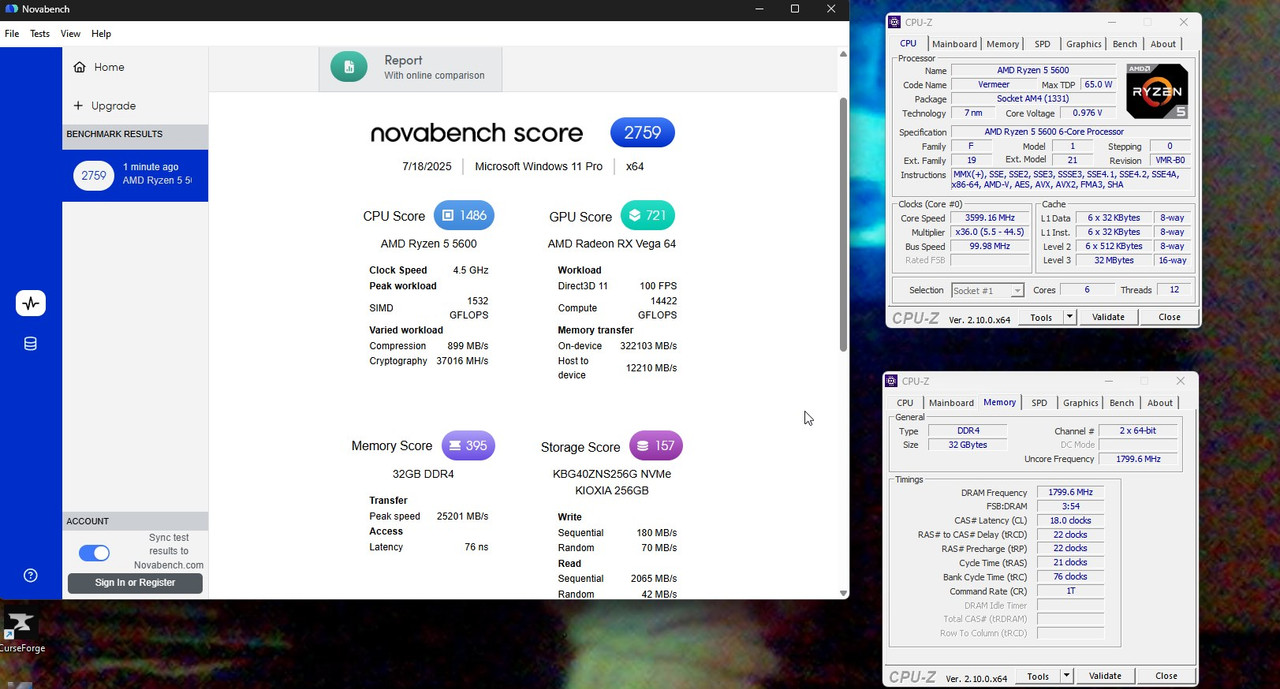Click the AMD Ryzen 5 logo image
Image resolution: width=1280 pixels, height=689 pixels.
(1157, 92)
